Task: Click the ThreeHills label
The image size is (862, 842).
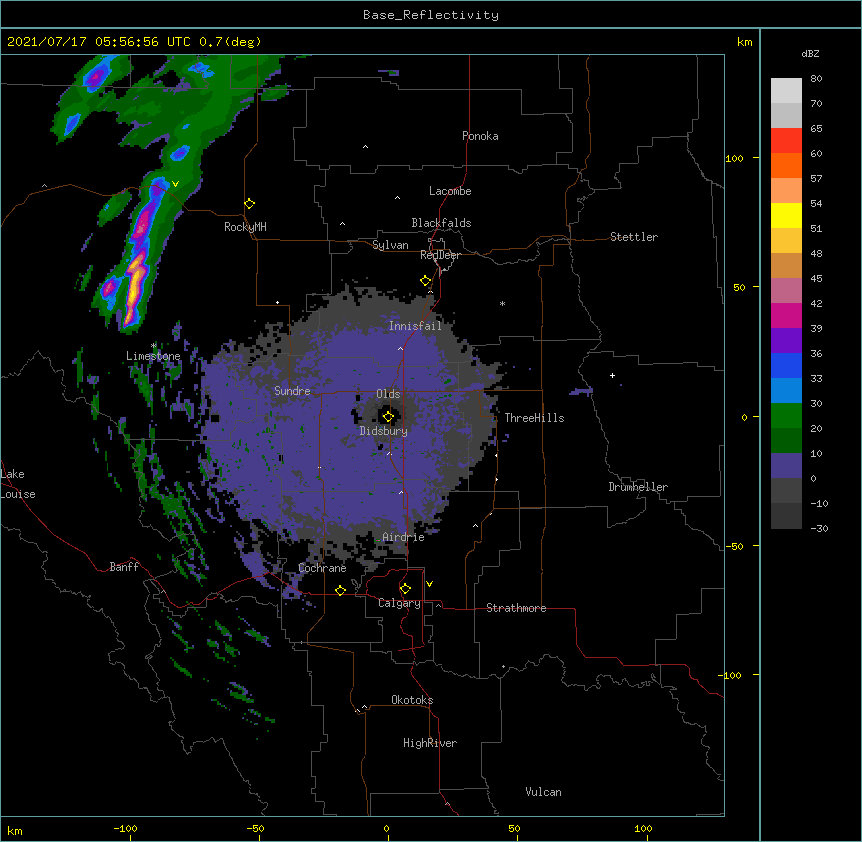Action: click(534, 418)
